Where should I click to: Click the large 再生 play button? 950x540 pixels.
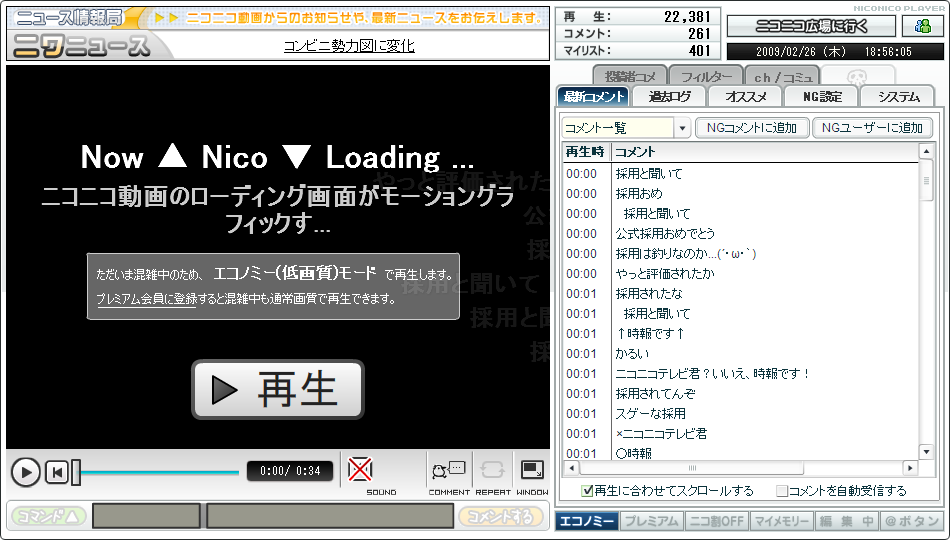278,390
